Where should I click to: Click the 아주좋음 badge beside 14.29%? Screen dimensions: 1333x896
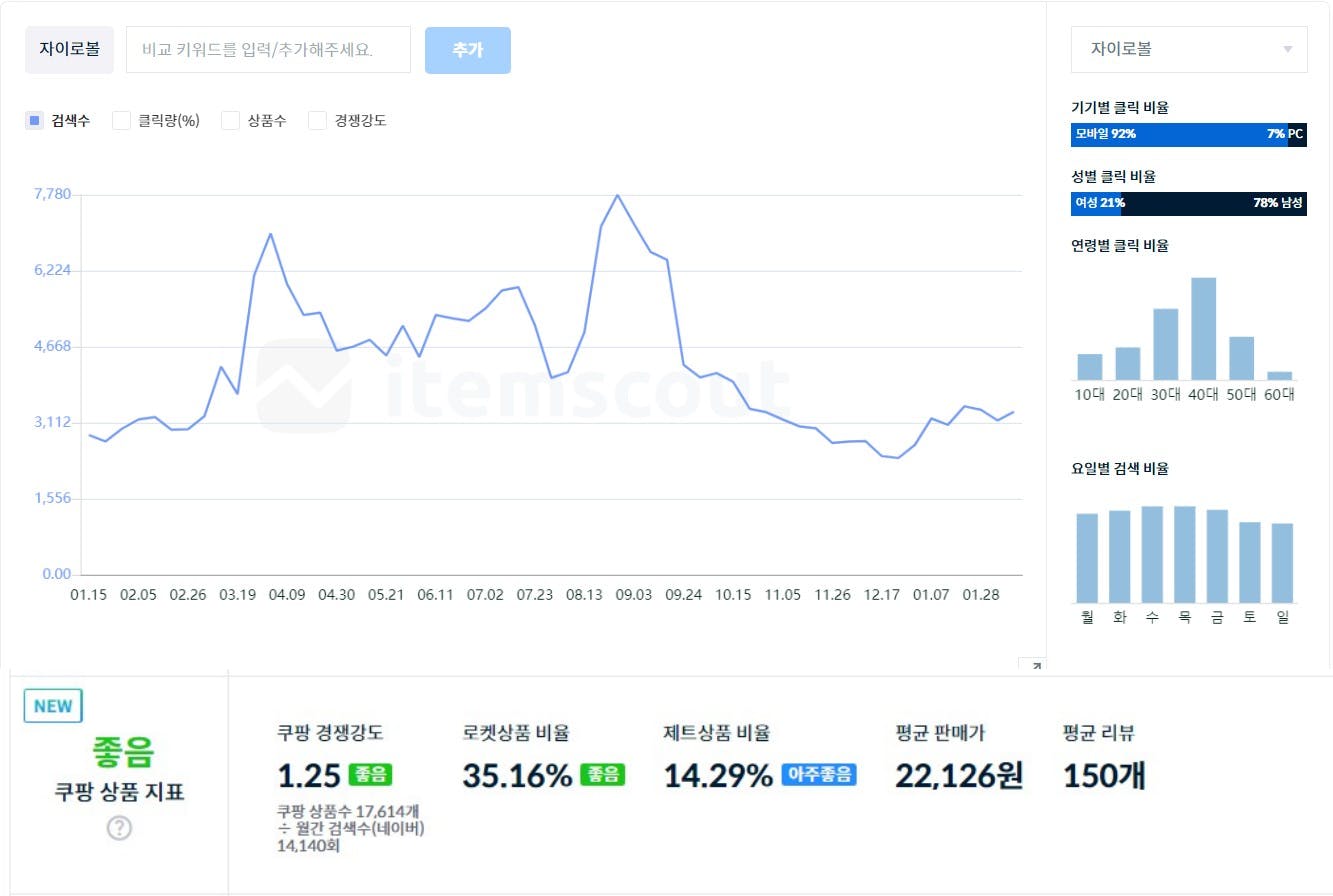819,775
